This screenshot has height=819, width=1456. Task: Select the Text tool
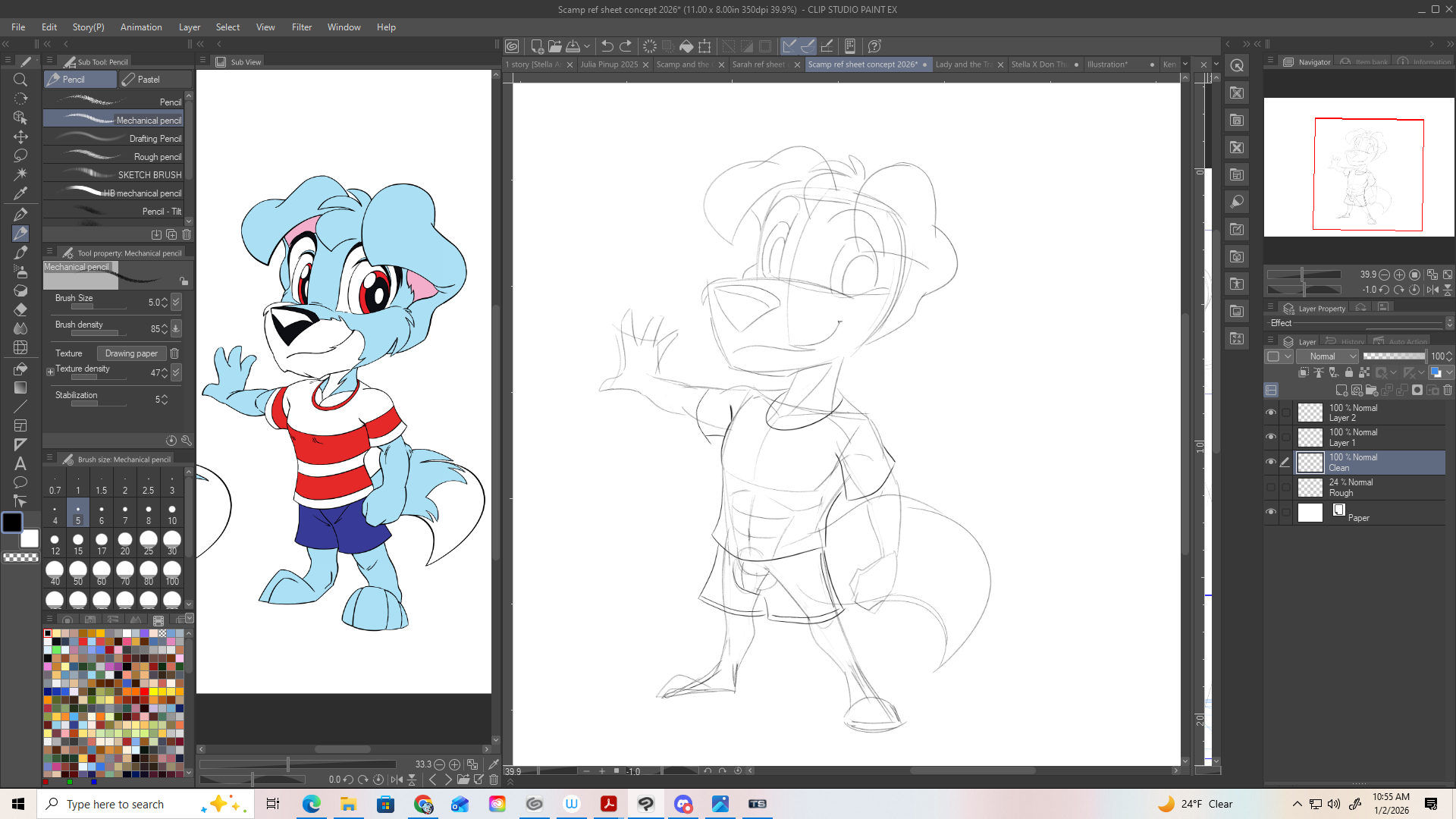click(x=20, y=463)
